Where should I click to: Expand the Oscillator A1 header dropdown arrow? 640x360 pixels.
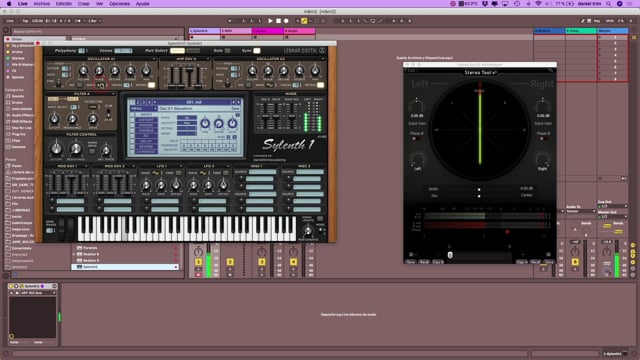point(154,59)
